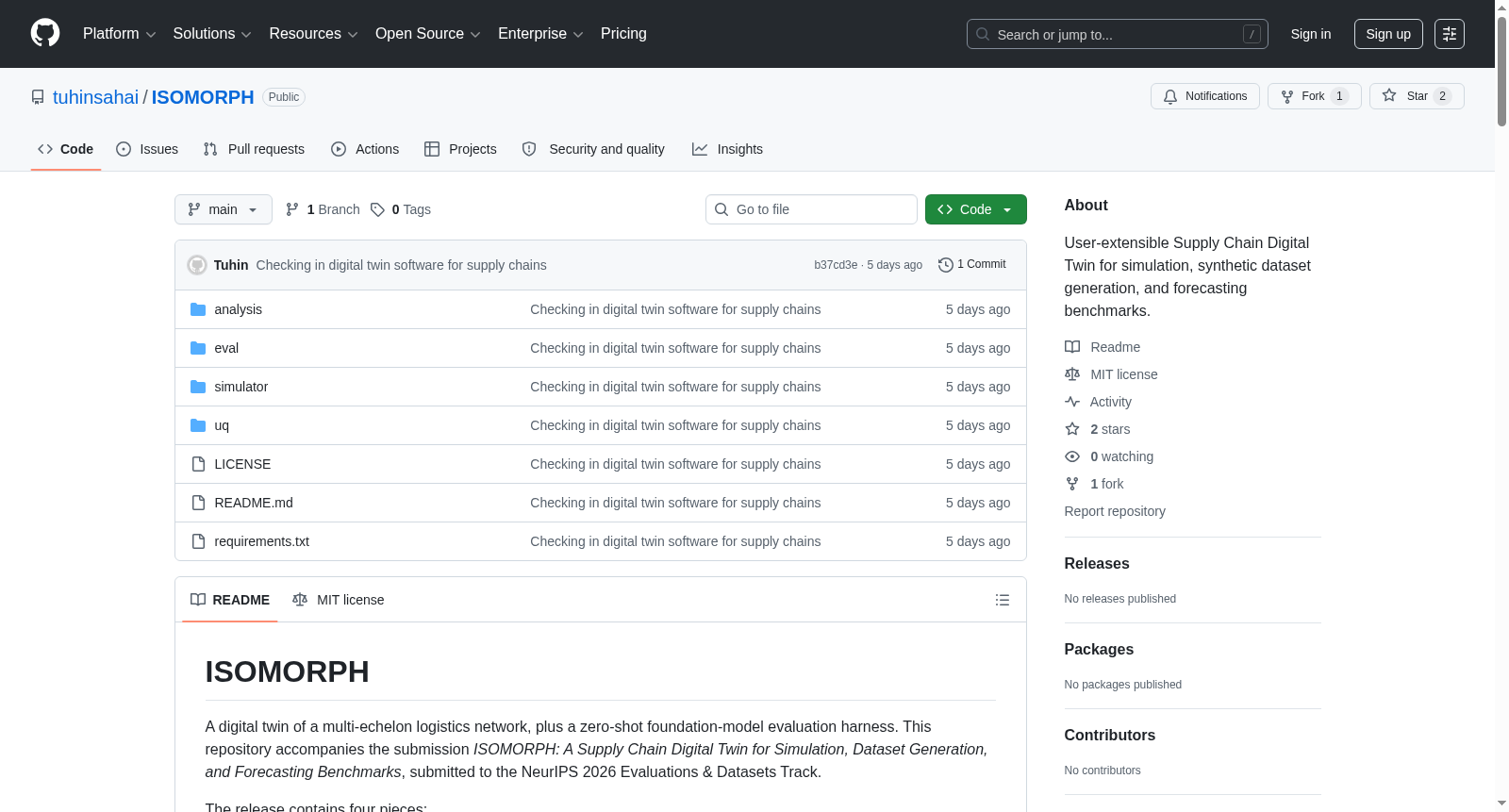Click the commit author avatar for Tuhin
This screenshot has height=812, width=1509.
[x=197, y=265]
